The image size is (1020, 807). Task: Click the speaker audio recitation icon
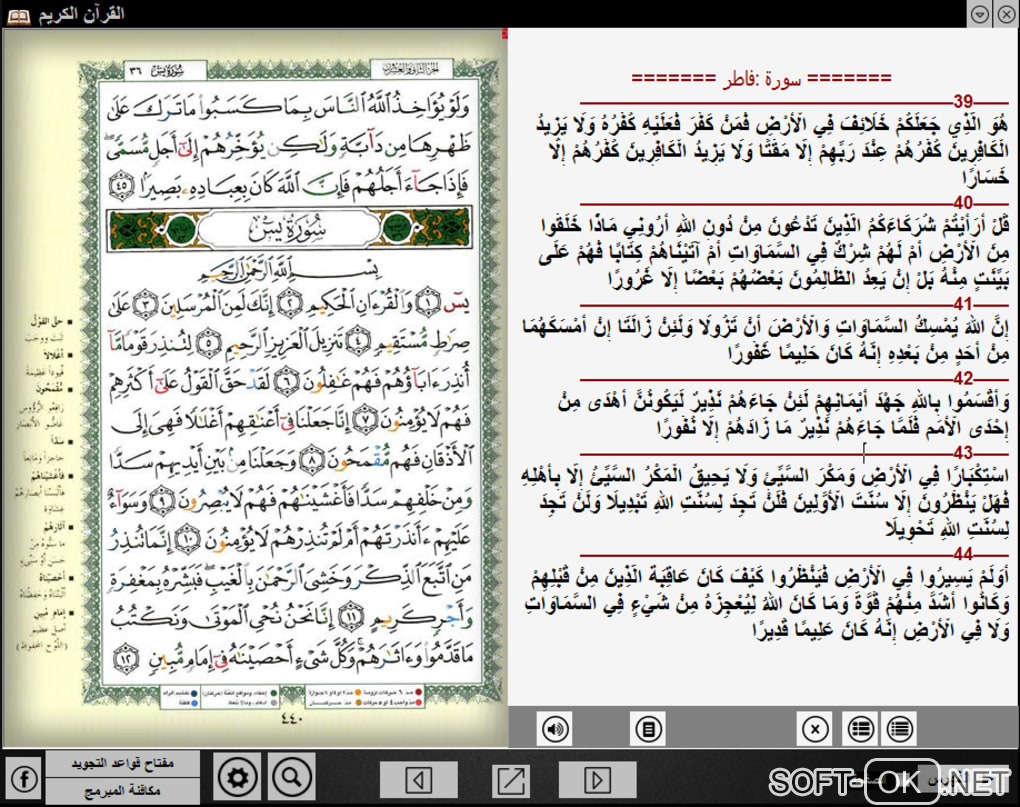555,729
